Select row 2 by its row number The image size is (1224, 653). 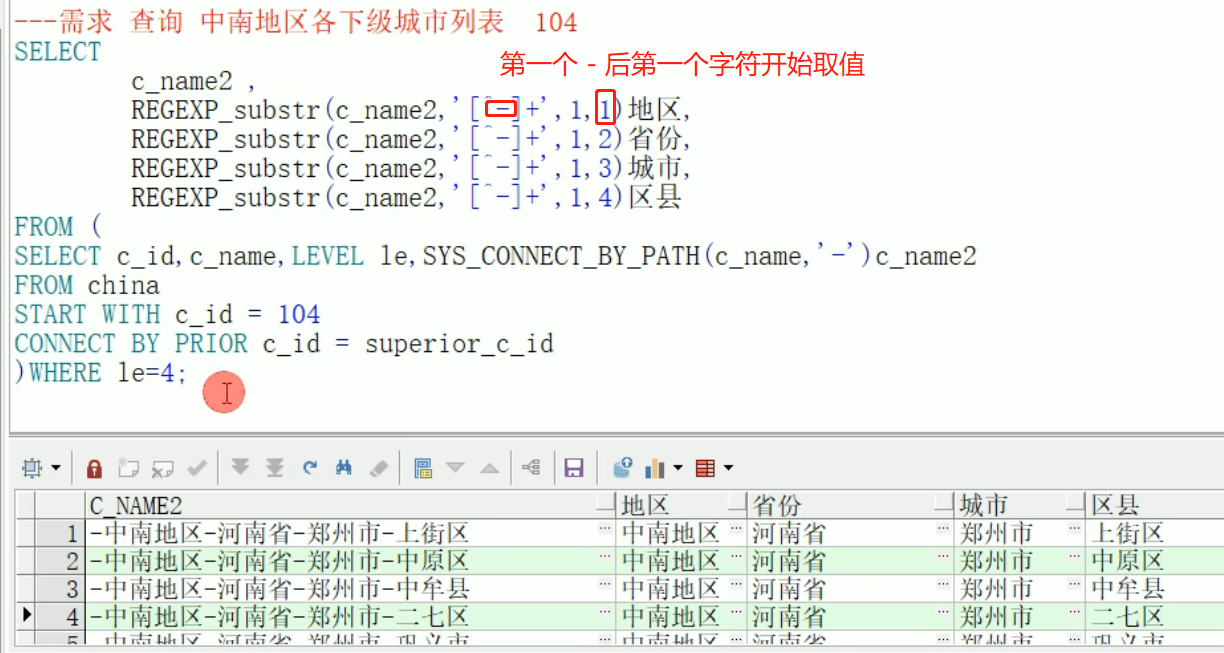point(61,561)
